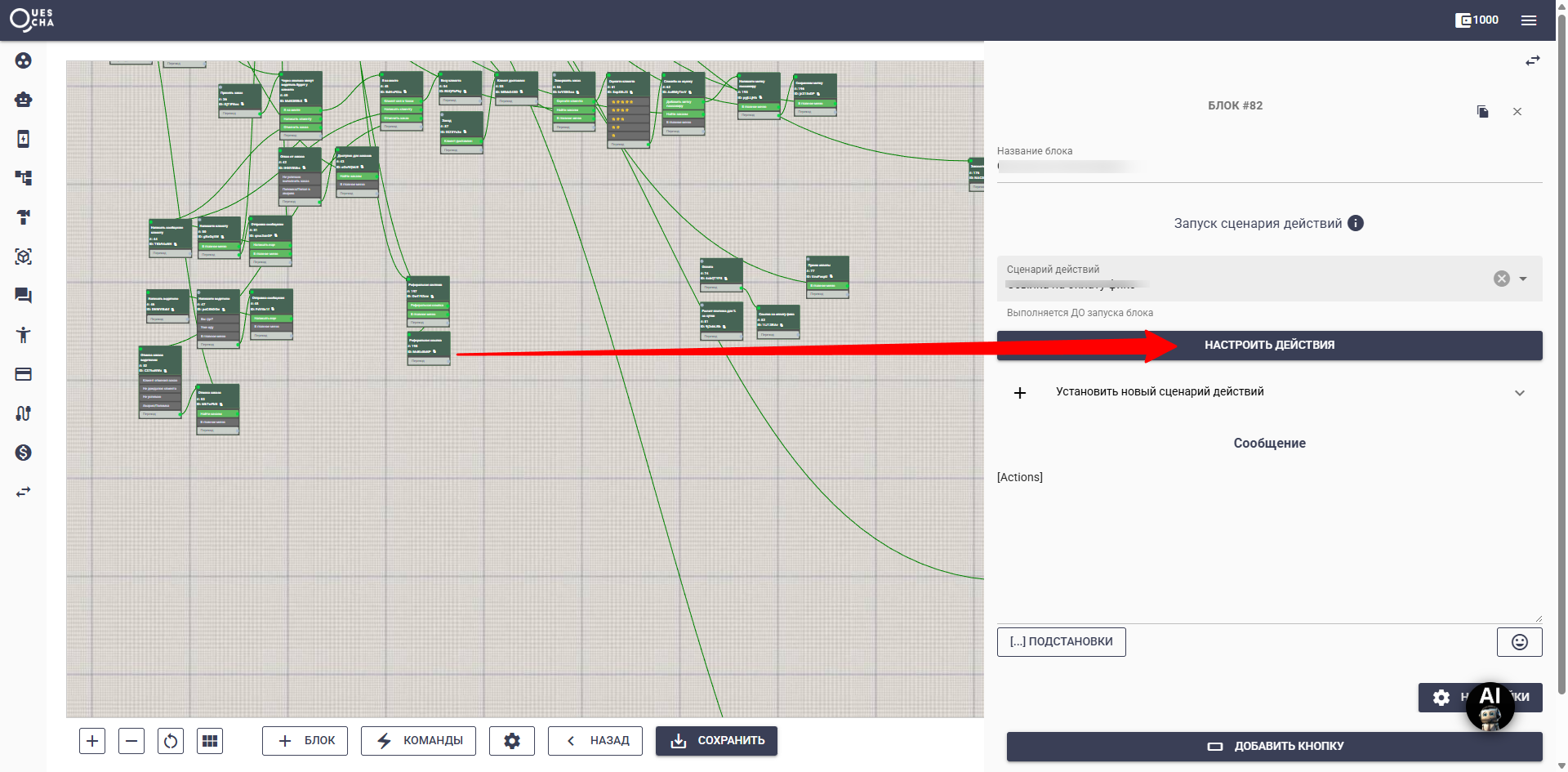Click the 'Настроить действия' button
The height and width of the screenshot is (772, 1568).
point(1269,346)
